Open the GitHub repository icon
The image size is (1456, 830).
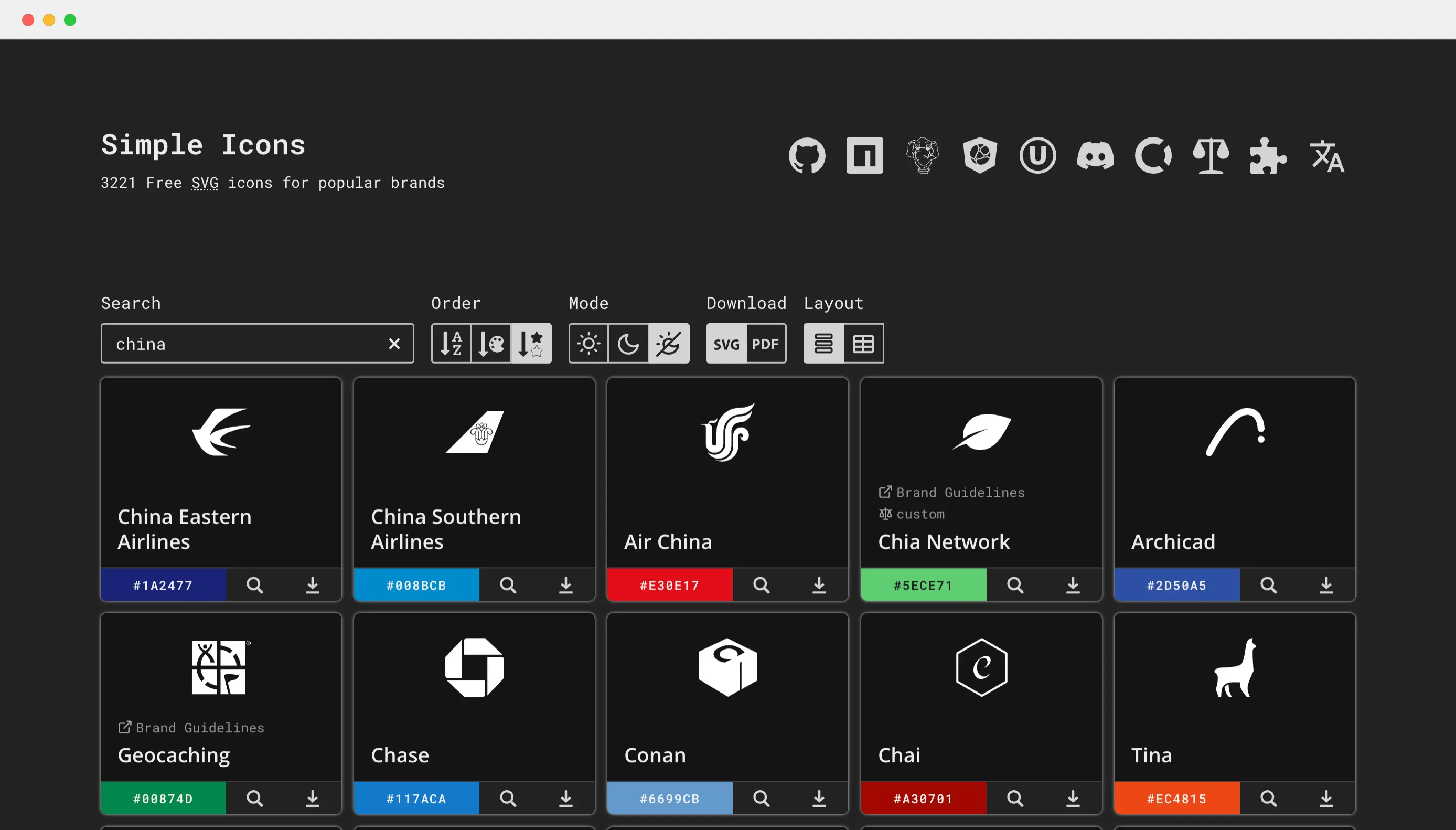coord(807,155)
